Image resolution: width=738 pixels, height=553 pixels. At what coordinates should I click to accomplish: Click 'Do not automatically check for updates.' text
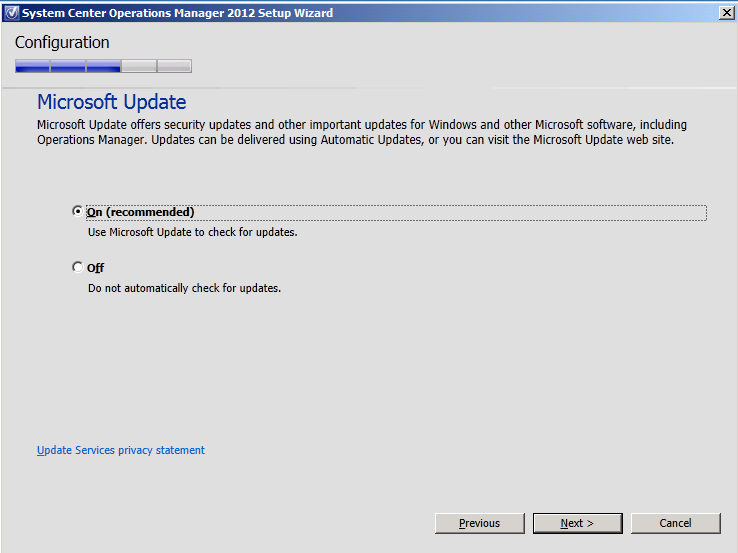184,288
